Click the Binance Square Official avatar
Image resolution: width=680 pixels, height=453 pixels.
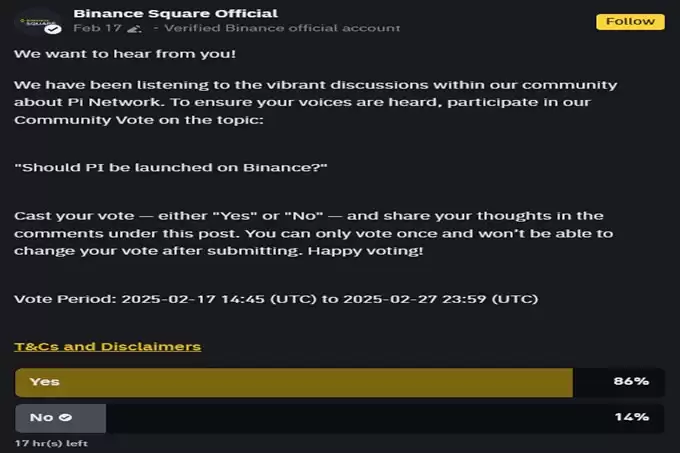coord(36,21)
